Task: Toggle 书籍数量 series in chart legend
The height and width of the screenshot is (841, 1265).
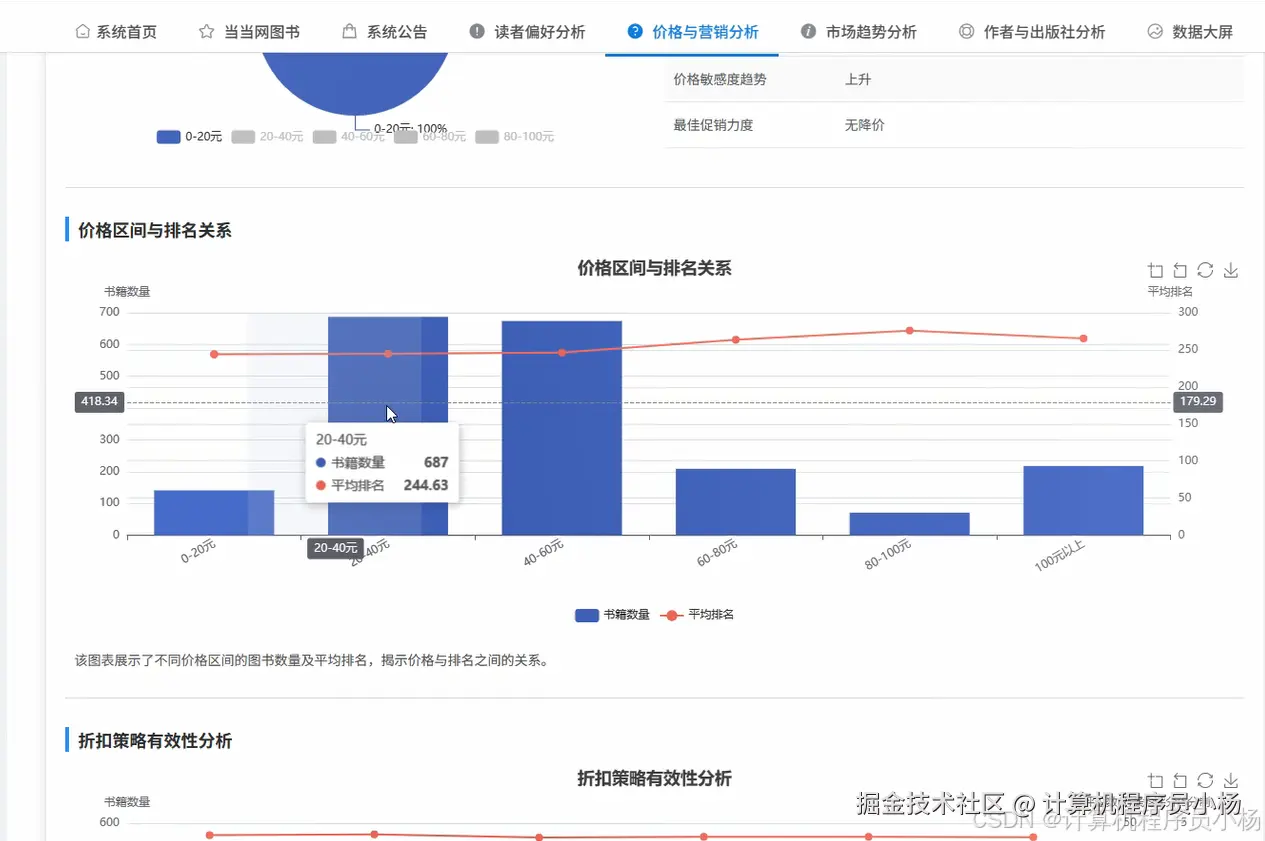Action: click(x=612, y=615)
